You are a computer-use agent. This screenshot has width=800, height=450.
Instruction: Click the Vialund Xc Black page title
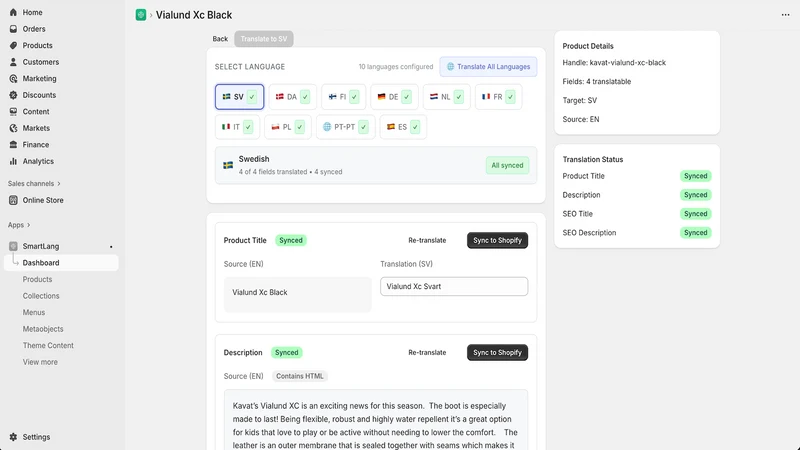point(194,15)
